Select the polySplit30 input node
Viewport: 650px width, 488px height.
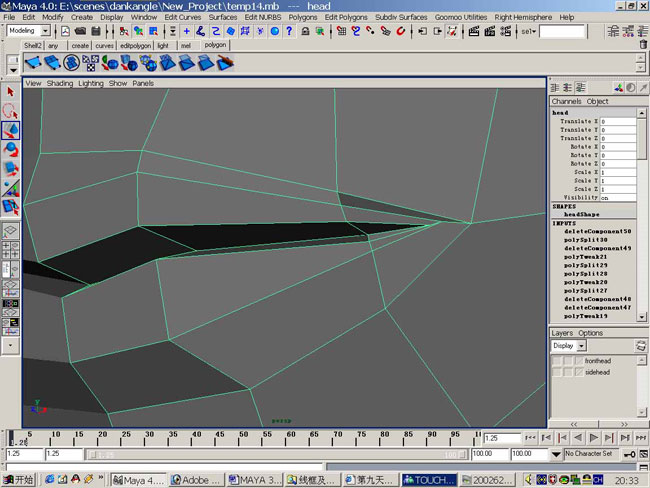pos(585,240)
